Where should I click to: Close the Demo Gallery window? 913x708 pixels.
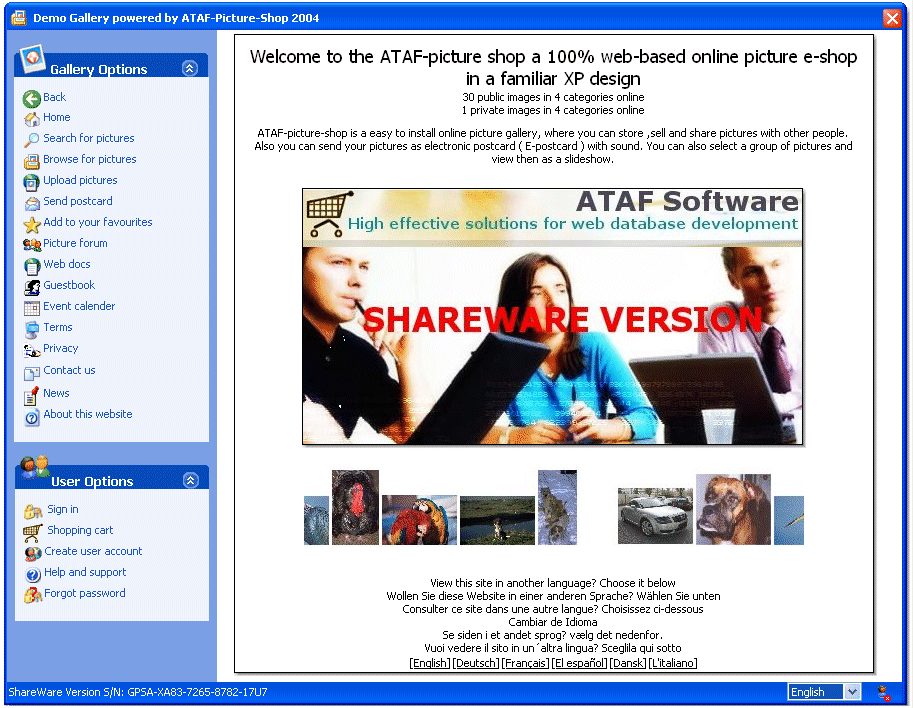tap(891, 18)
